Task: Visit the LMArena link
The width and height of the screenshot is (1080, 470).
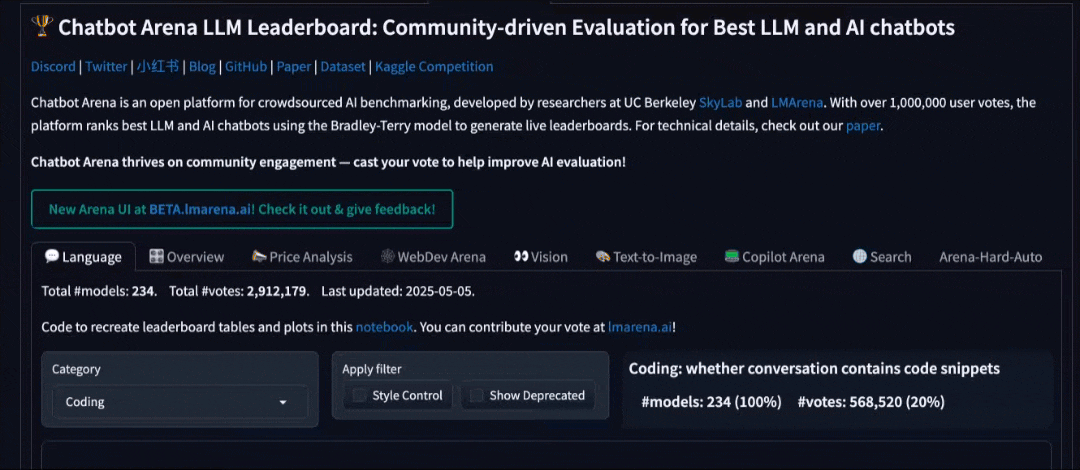Action: click(796, 103)
